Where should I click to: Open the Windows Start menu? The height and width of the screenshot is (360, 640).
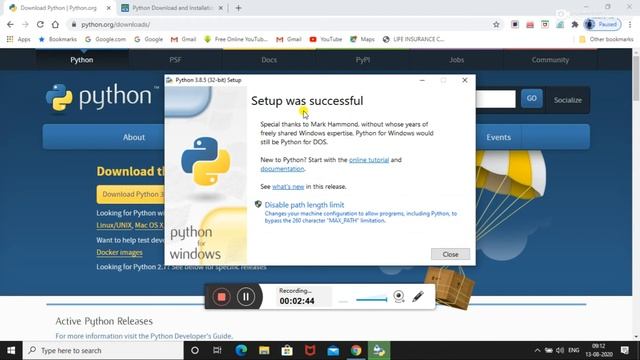coord(11,350)
